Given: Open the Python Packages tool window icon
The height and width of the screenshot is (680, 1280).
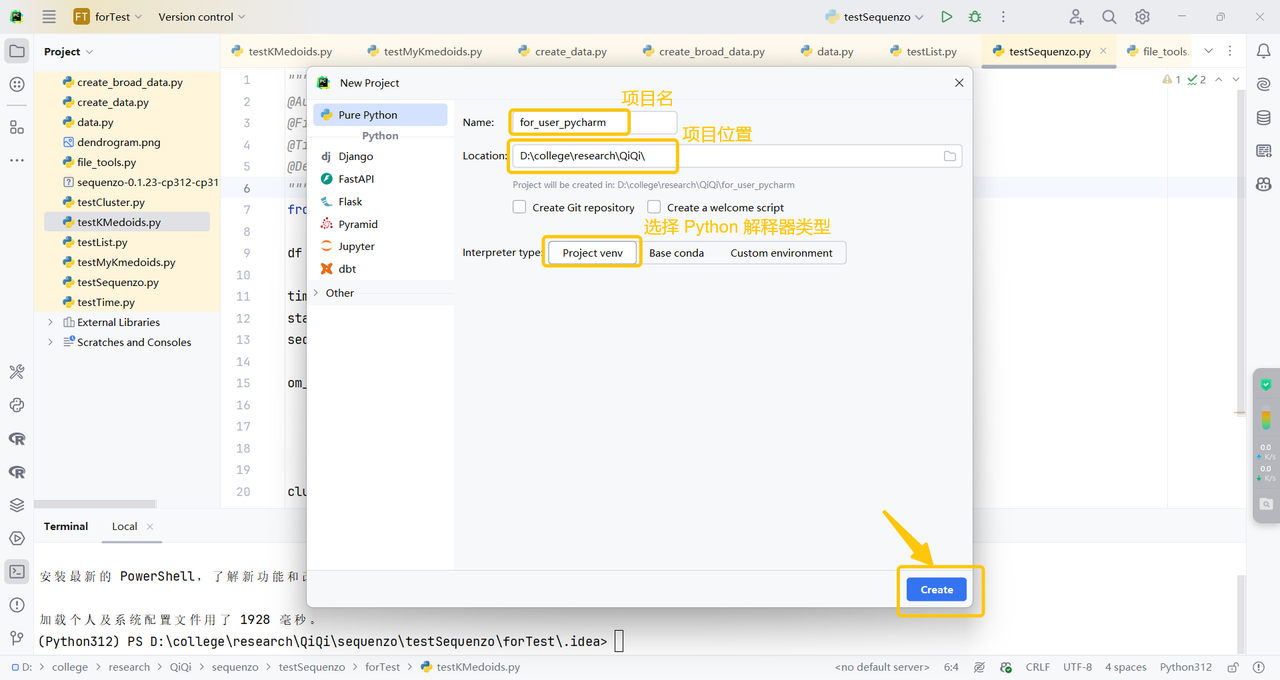Looking at the screenshot, I should coord(17,505).
